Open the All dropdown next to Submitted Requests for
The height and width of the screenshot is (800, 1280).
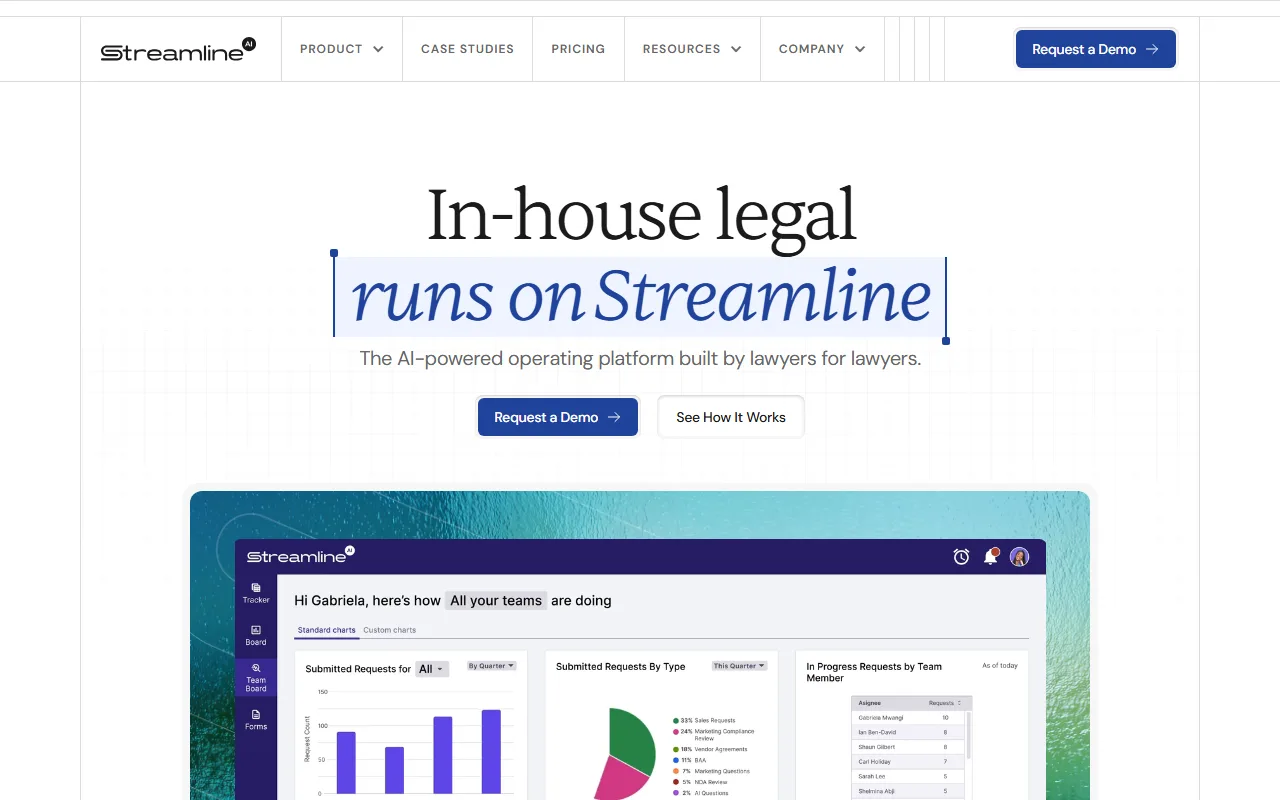(432, 669)
